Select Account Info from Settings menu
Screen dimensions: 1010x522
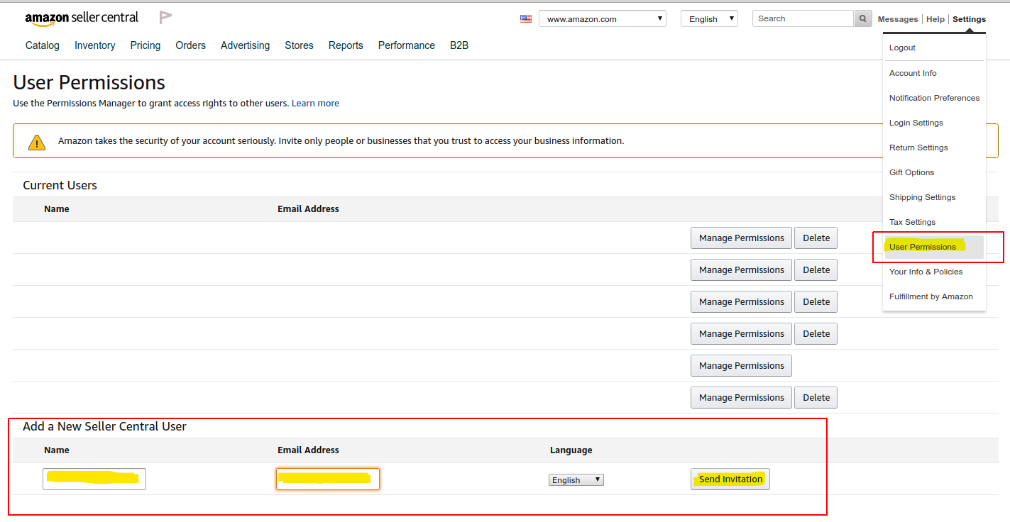tap(913, 73)
